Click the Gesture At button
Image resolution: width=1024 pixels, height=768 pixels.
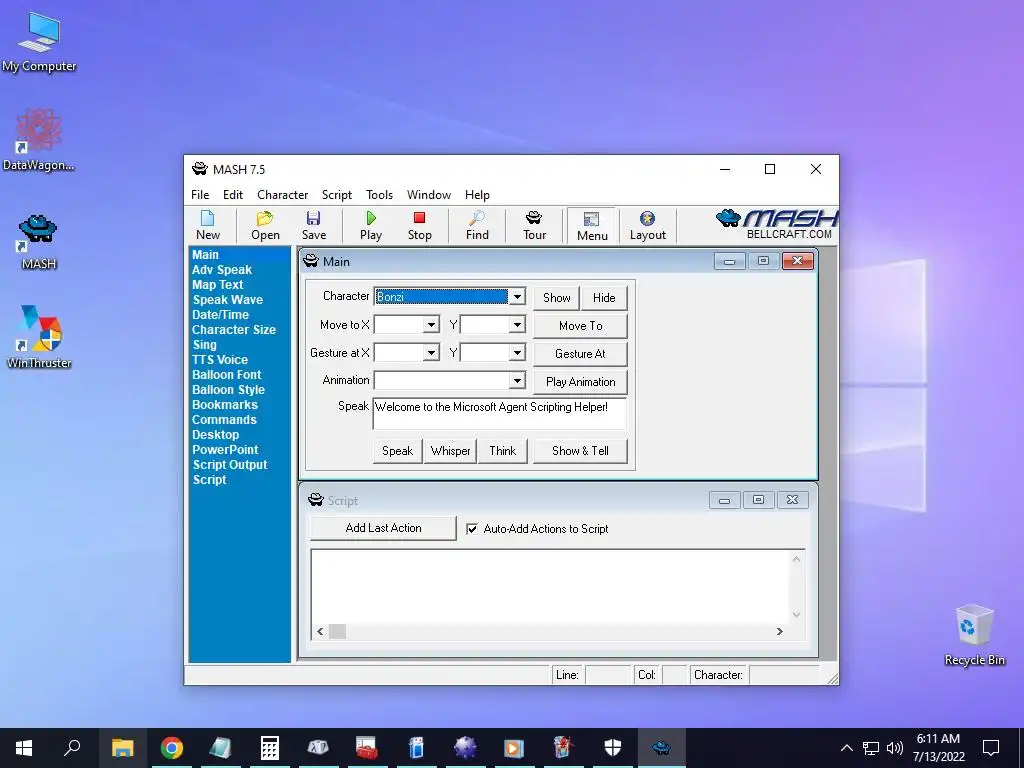(x=580, y=354)
